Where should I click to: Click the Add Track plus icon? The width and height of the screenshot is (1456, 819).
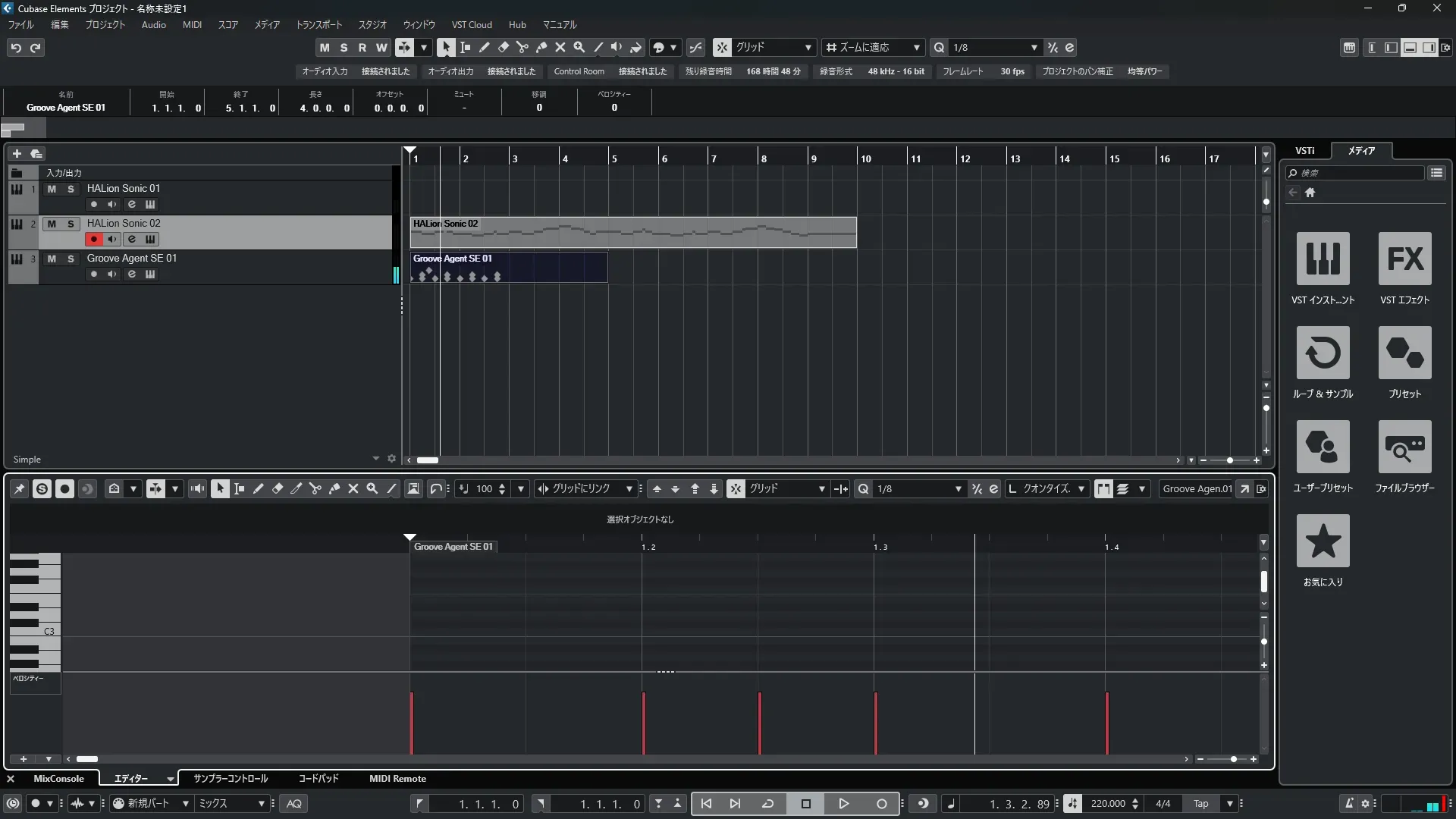coord(17,153)
